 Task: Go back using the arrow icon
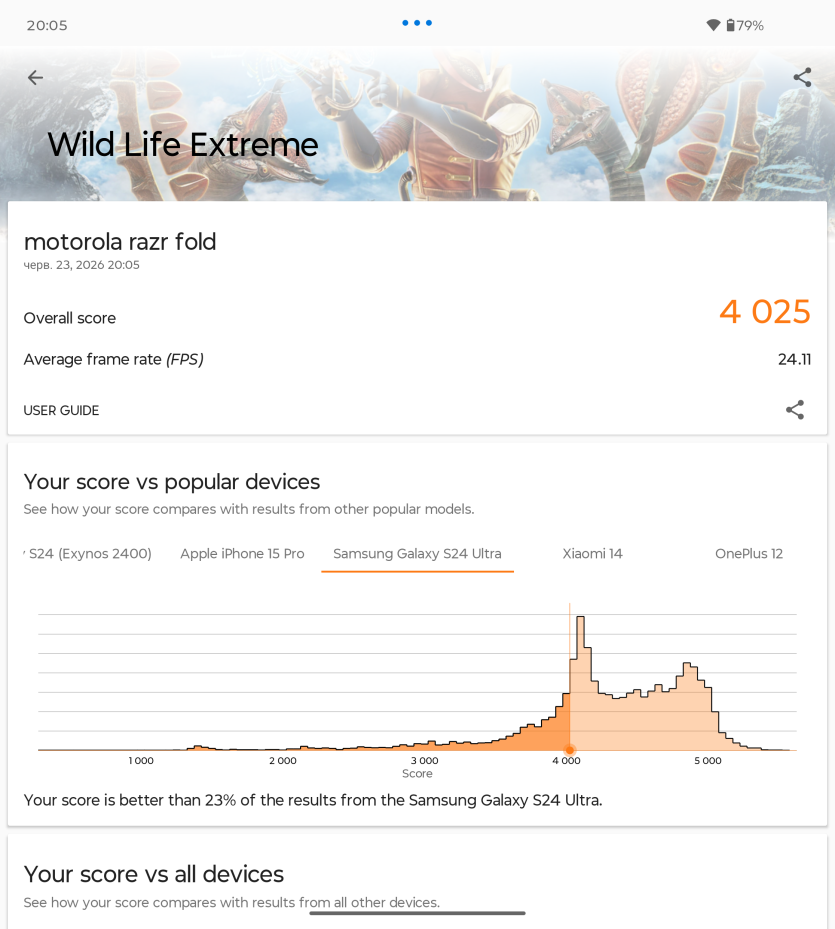36,78
